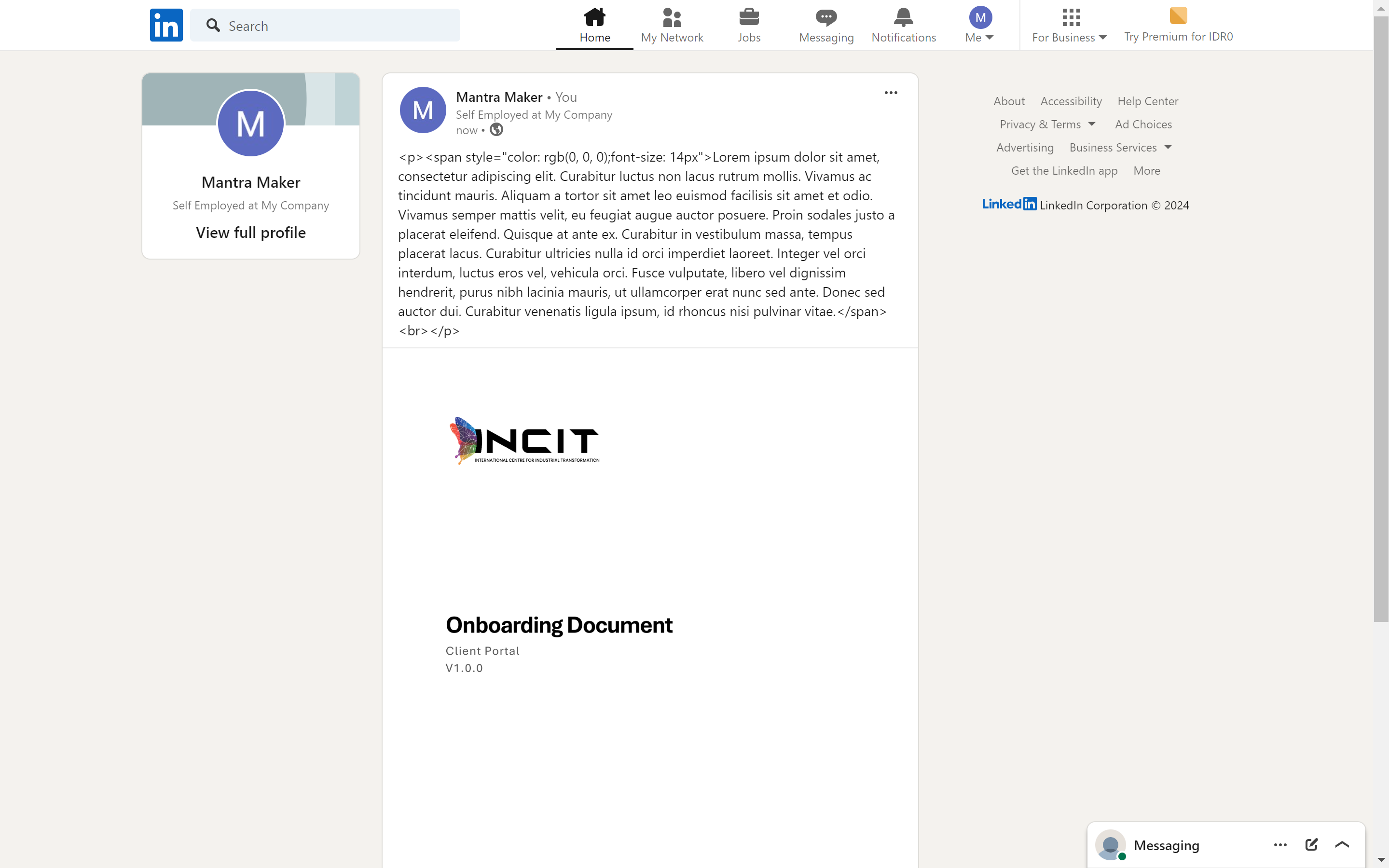Open the Me profile dropdown
The height and width of the screenshot is (868, 1389).
click(x=980, y=25)
